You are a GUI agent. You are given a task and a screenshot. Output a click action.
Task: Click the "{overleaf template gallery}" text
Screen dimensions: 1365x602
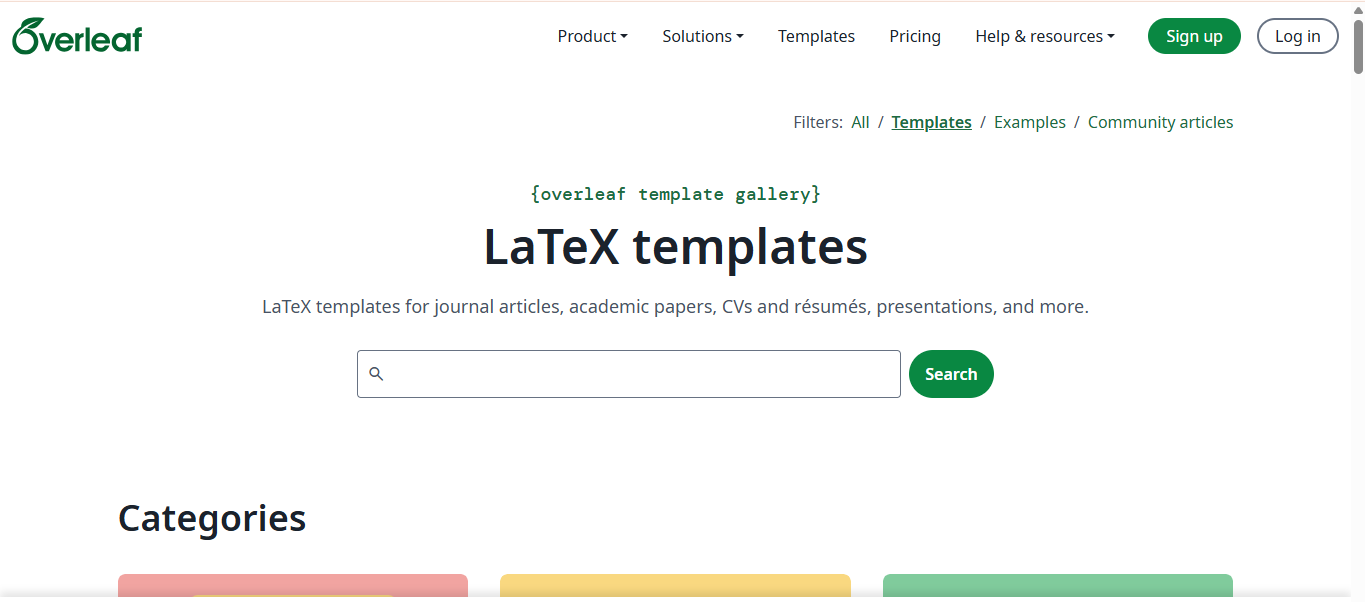tap(676, 194)
